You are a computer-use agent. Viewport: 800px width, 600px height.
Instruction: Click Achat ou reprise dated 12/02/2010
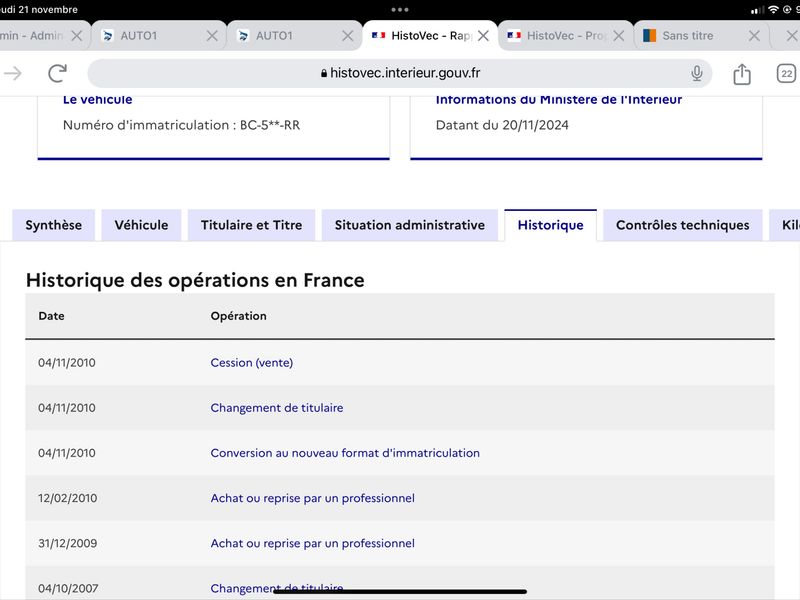pos(312,498)
